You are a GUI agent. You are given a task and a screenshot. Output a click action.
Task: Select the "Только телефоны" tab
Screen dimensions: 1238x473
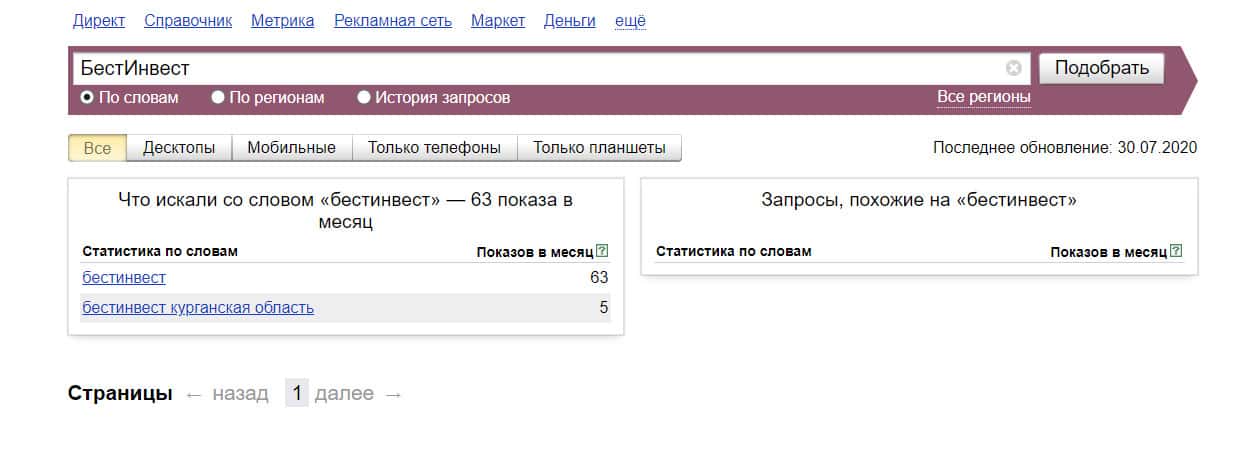(x=434, y=148)
